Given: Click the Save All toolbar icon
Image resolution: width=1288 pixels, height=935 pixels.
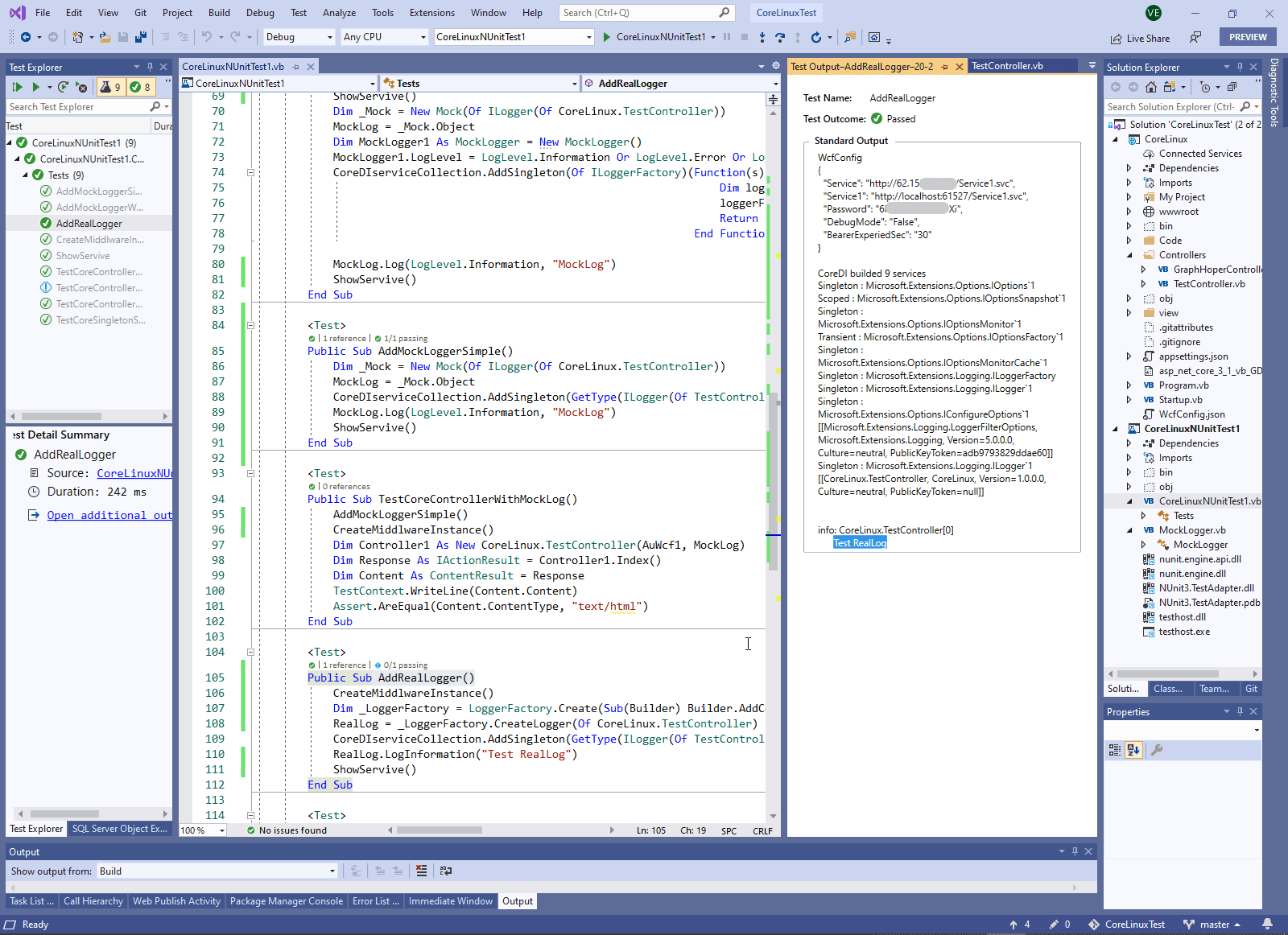Looking at the screenshot, I should click(141, 37).
